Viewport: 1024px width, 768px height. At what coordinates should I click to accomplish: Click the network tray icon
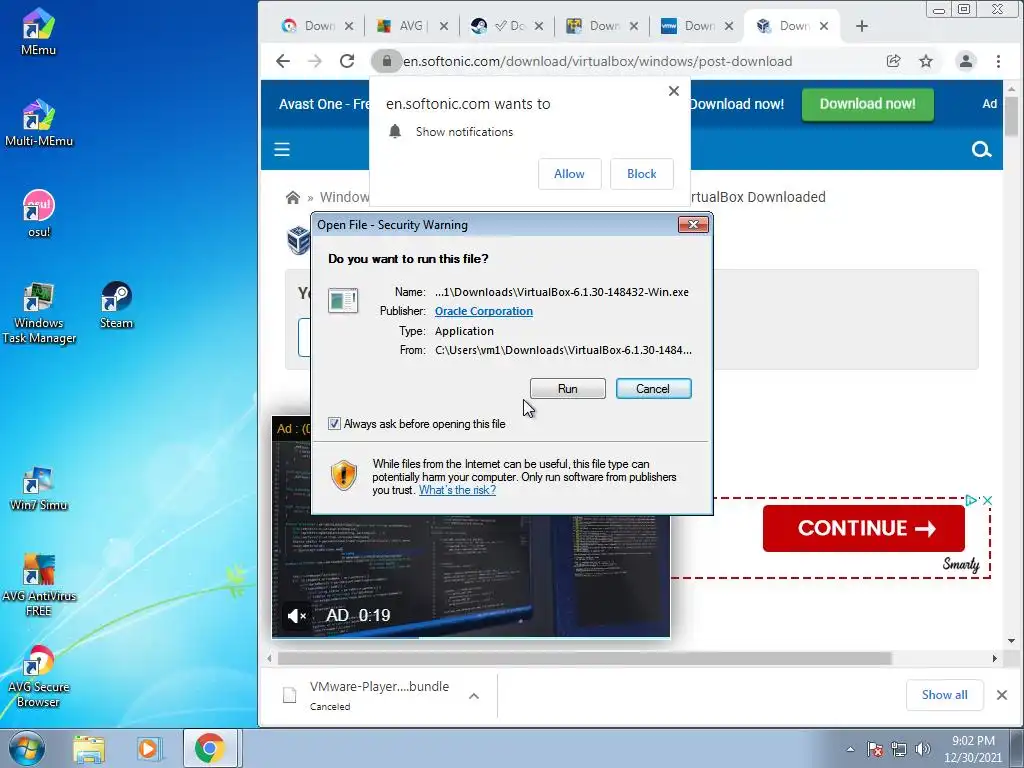[899, 749]
